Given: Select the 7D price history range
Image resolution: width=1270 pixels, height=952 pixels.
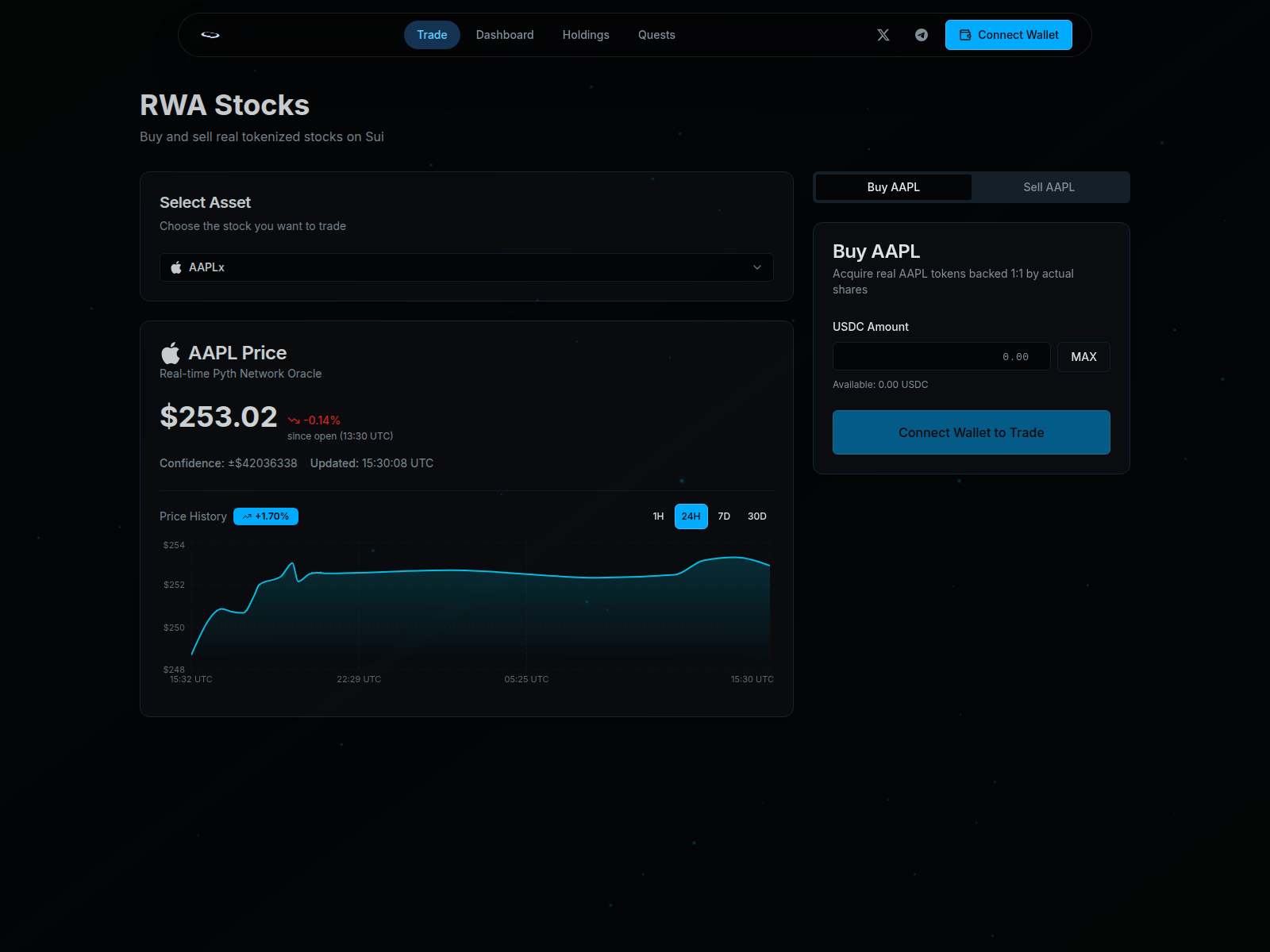Looking at the screenshot, I should 724,516.
